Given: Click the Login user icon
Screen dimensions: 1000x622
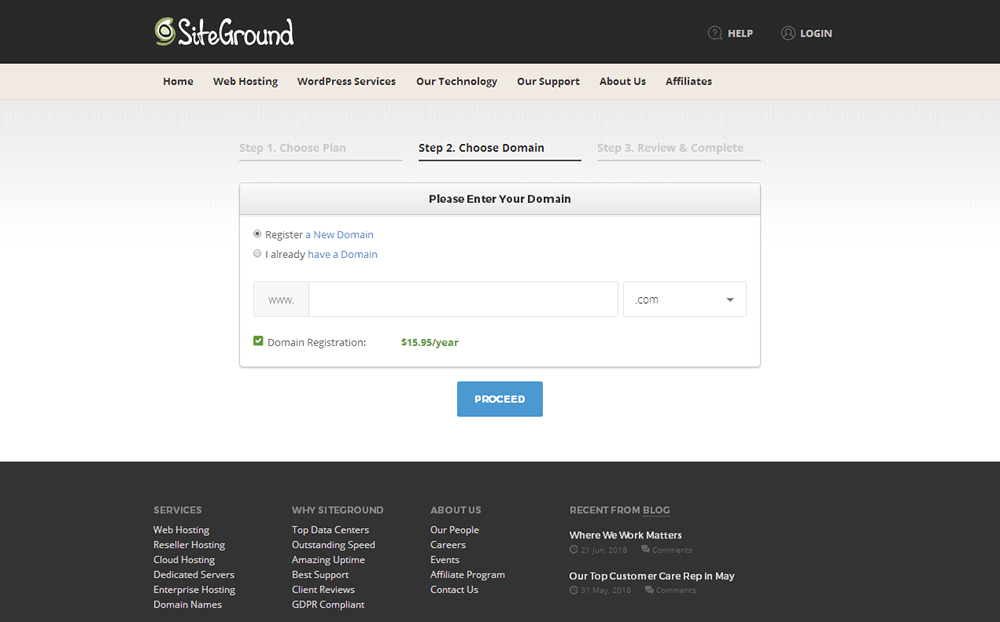Looking at the screenshot, I should (788, 33).
